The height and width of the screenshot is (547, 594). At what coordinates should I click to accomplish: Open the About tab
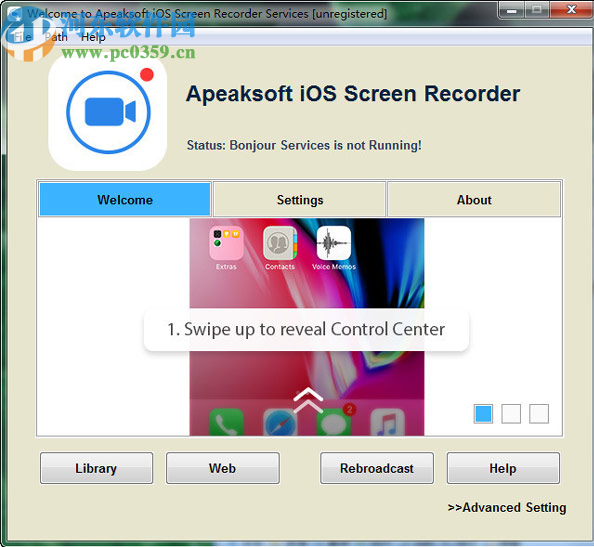474,200
